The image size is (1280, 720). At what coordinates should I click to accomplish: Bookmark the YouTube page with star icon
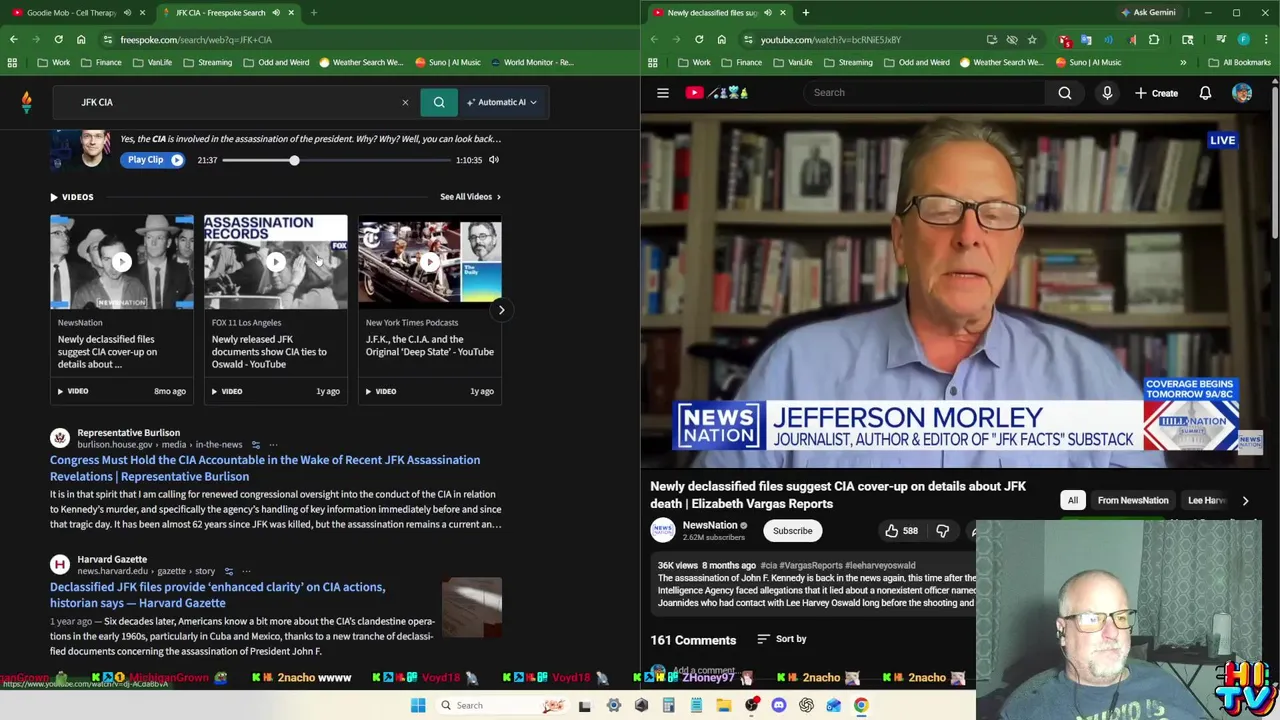coord(1032,40)
